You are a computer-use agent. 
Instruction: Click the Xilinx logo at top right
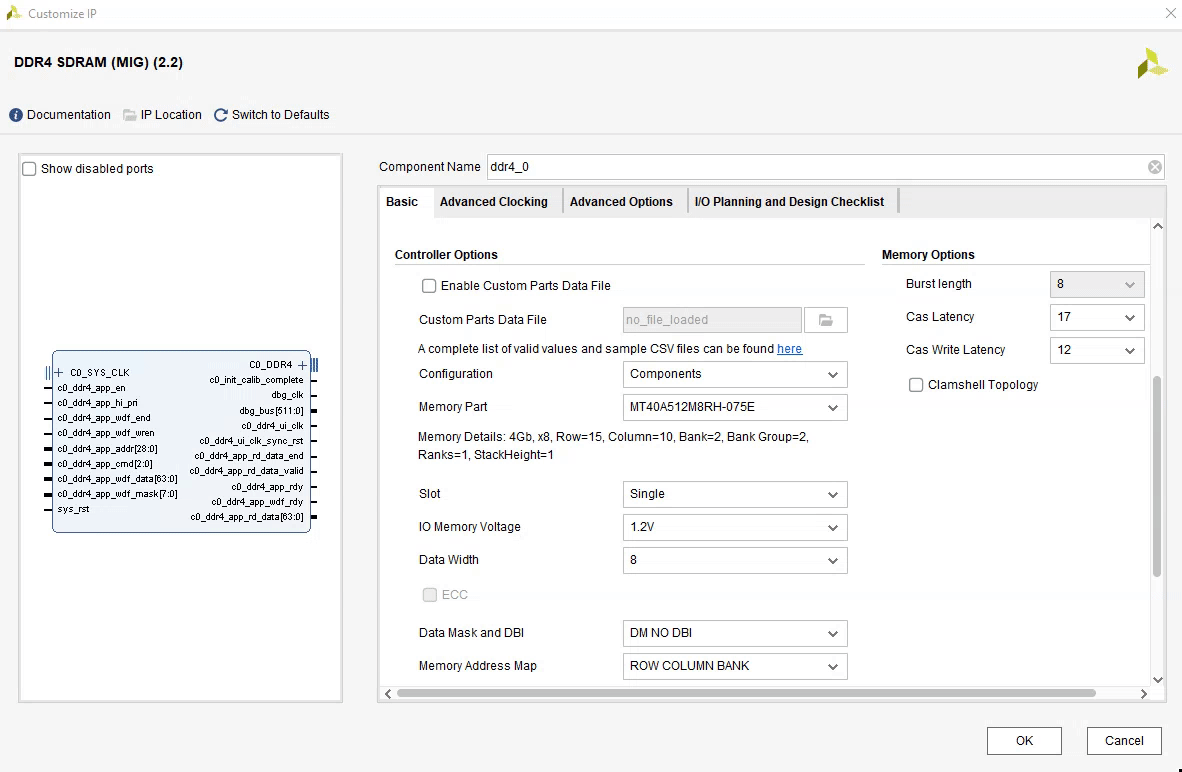click(x=1152, y=63)
